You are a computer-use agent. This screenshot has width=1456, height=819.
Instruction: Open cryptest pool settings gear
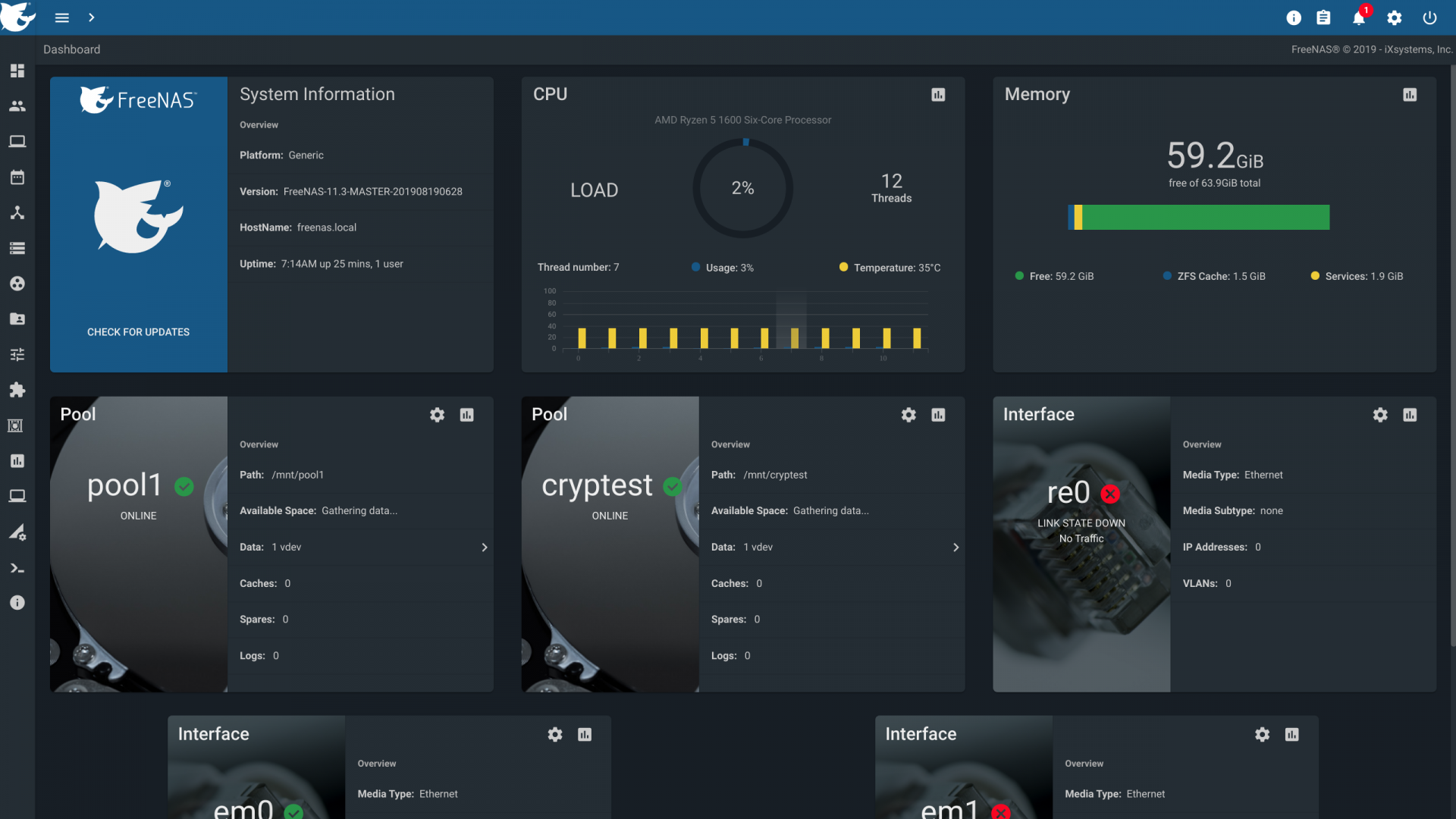908,415
